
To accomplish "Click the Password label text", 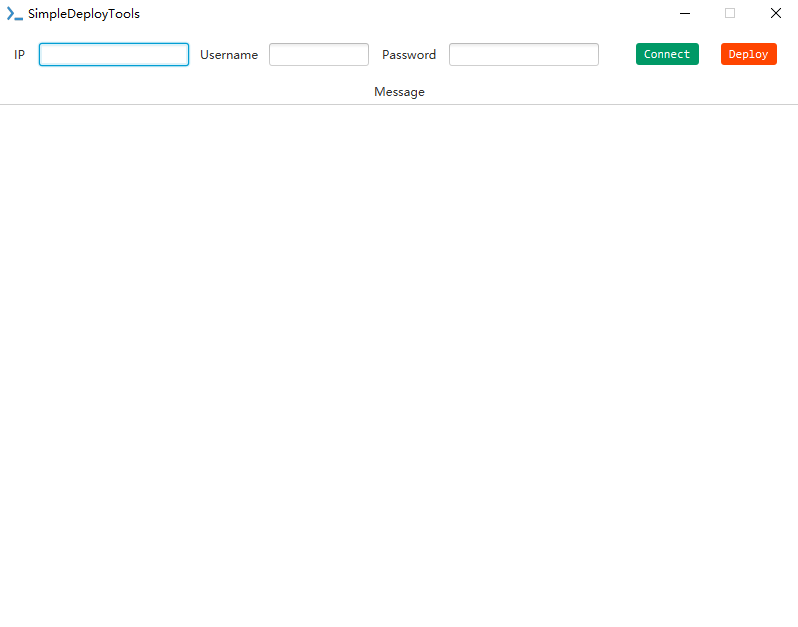I will tap(409, 55).
